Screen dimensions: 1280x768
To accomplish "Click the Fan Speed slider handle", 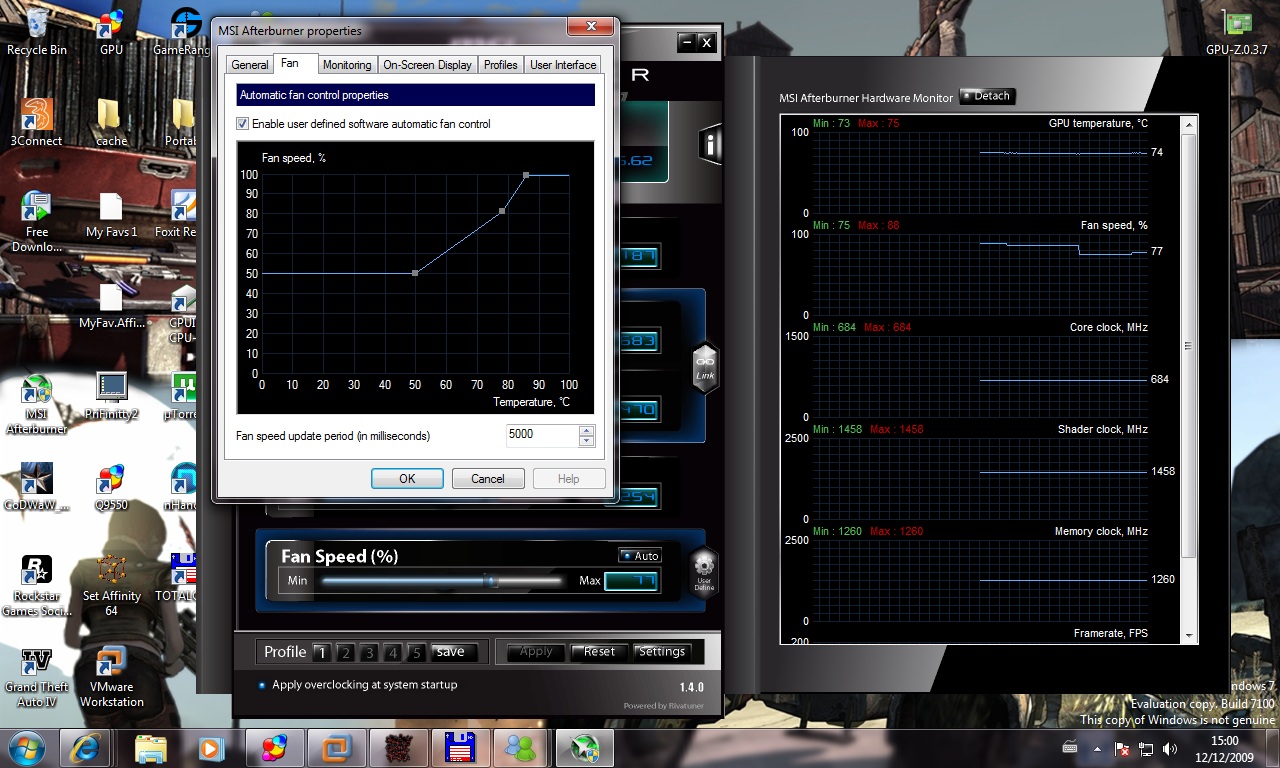I will click(491, 580).
